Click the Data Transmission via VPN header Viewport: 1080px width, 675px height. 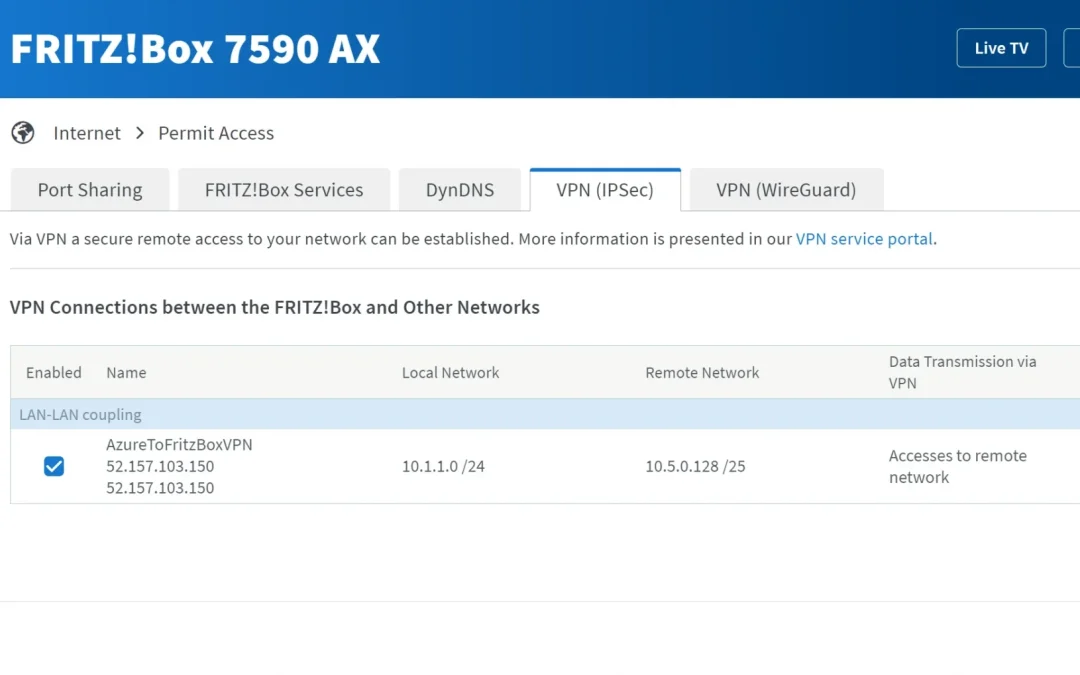pyautogui.click(x=962, y=373)
